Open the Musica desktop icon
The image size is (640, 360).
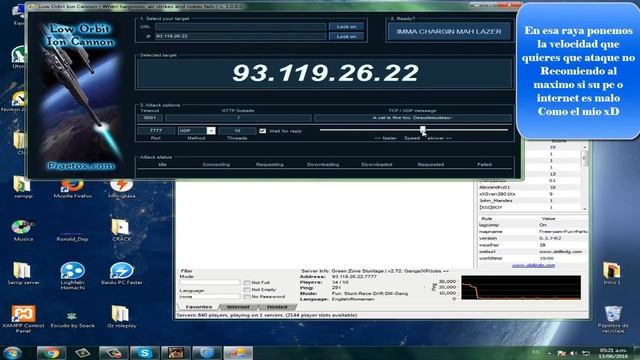tap(23, 231)
